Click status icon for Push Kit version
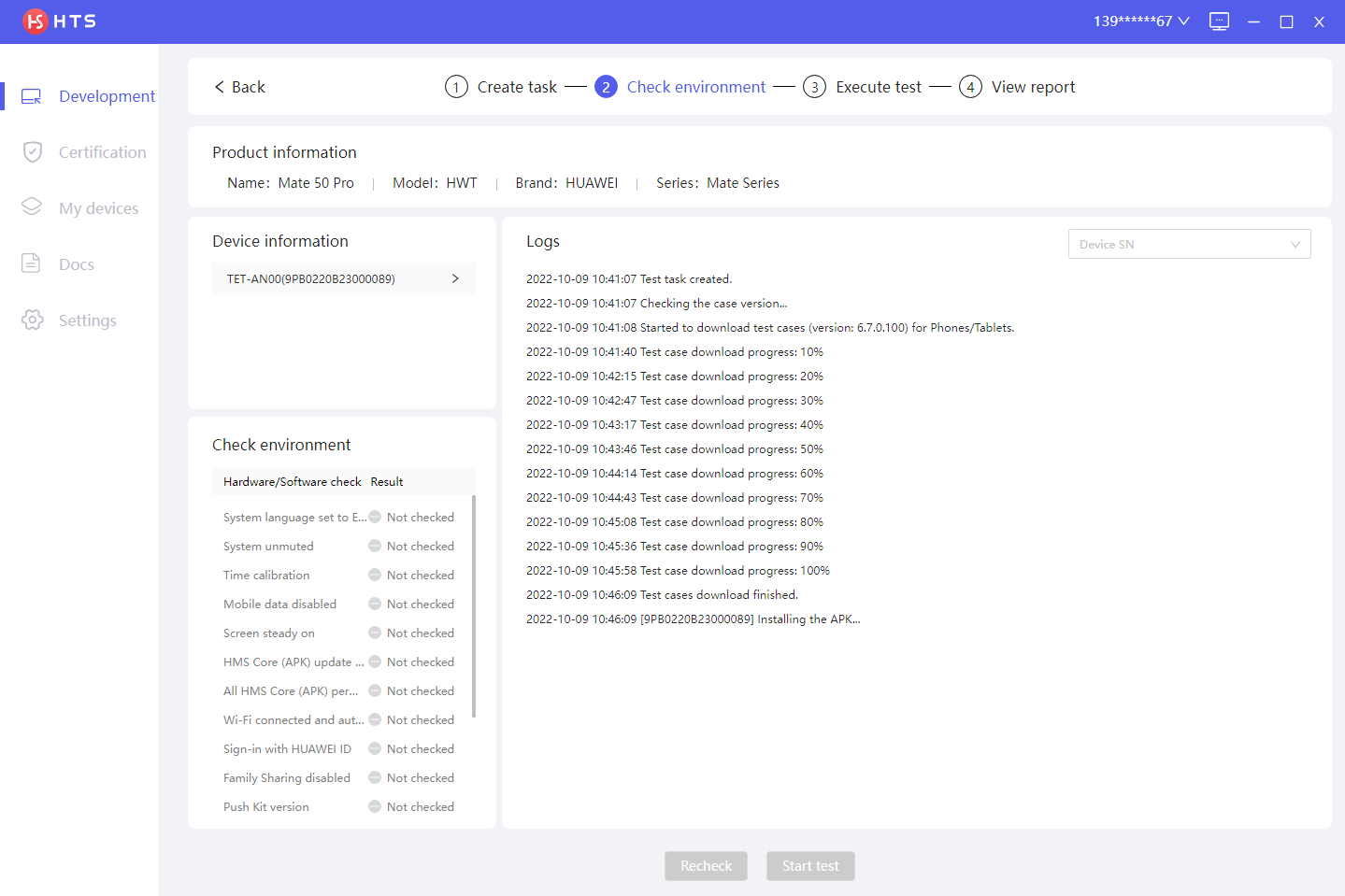The image size is (1345, 896). [375, 806]
